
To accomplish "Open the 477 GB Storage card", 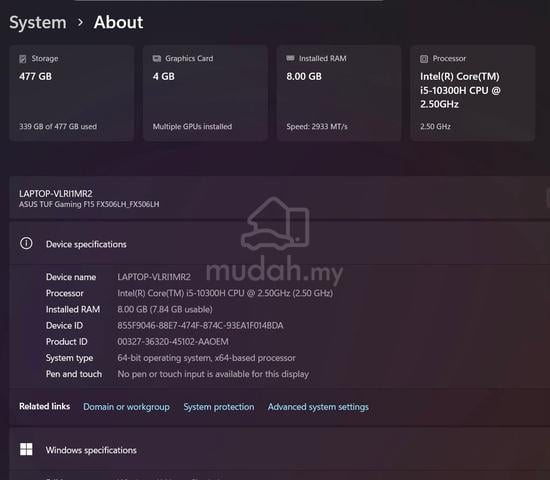I will click(x=72, y=93).
